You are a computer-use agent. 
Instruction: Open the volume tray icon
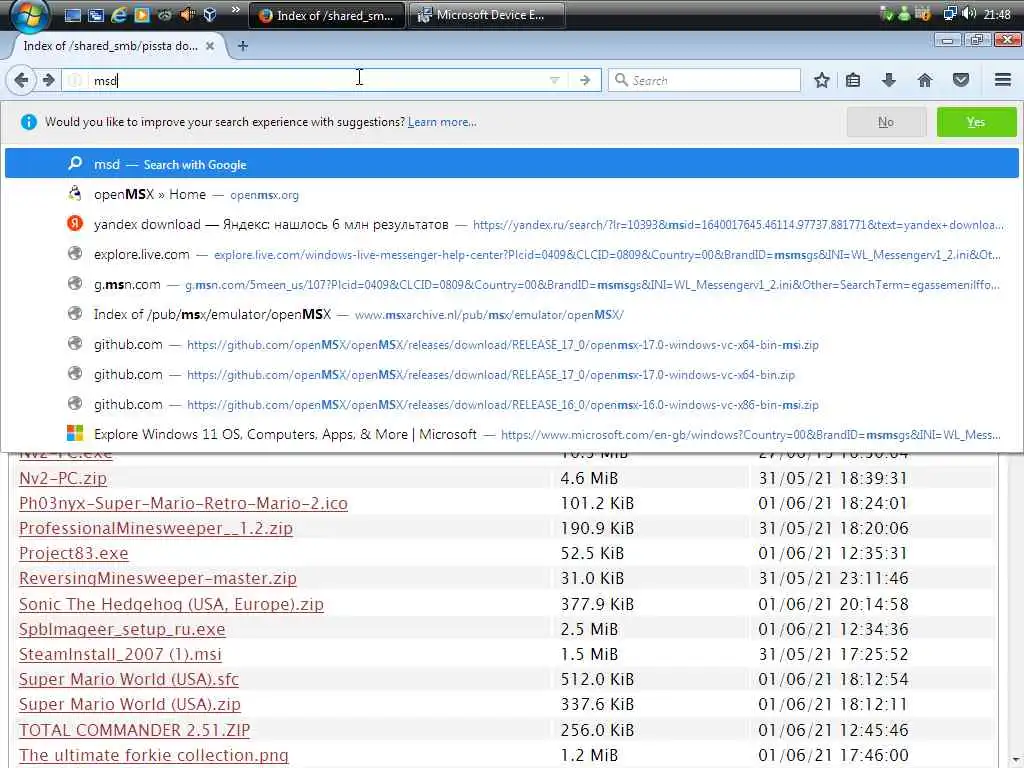tap(969, 14)
